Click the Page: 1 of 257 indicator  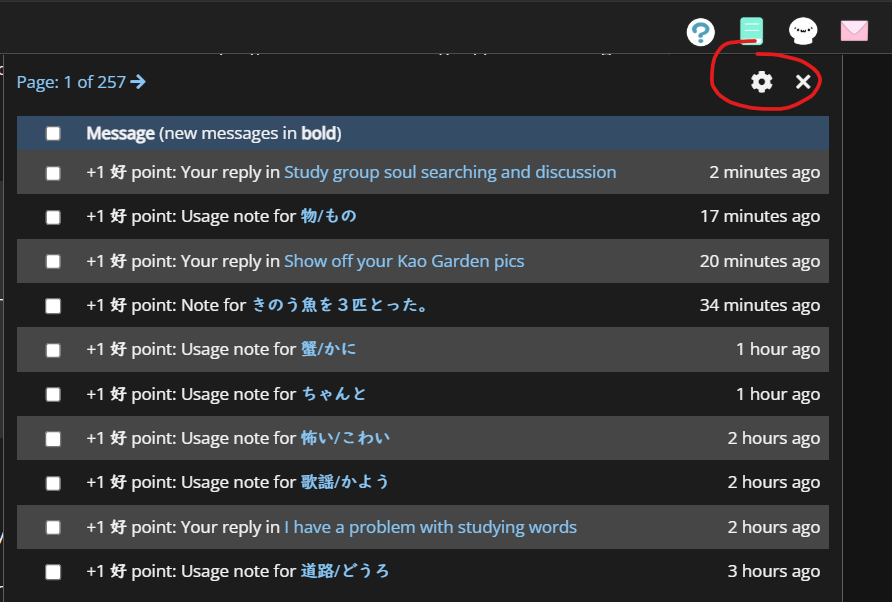point(71,82)
